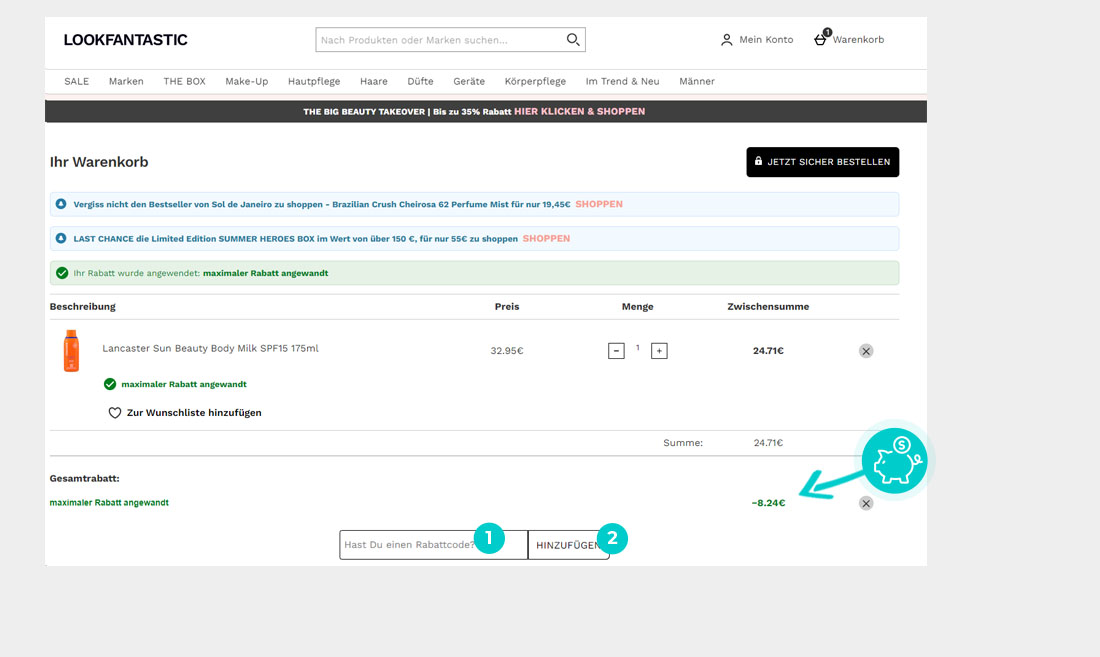Increase quantity with plus button

[x=659, y=351]
